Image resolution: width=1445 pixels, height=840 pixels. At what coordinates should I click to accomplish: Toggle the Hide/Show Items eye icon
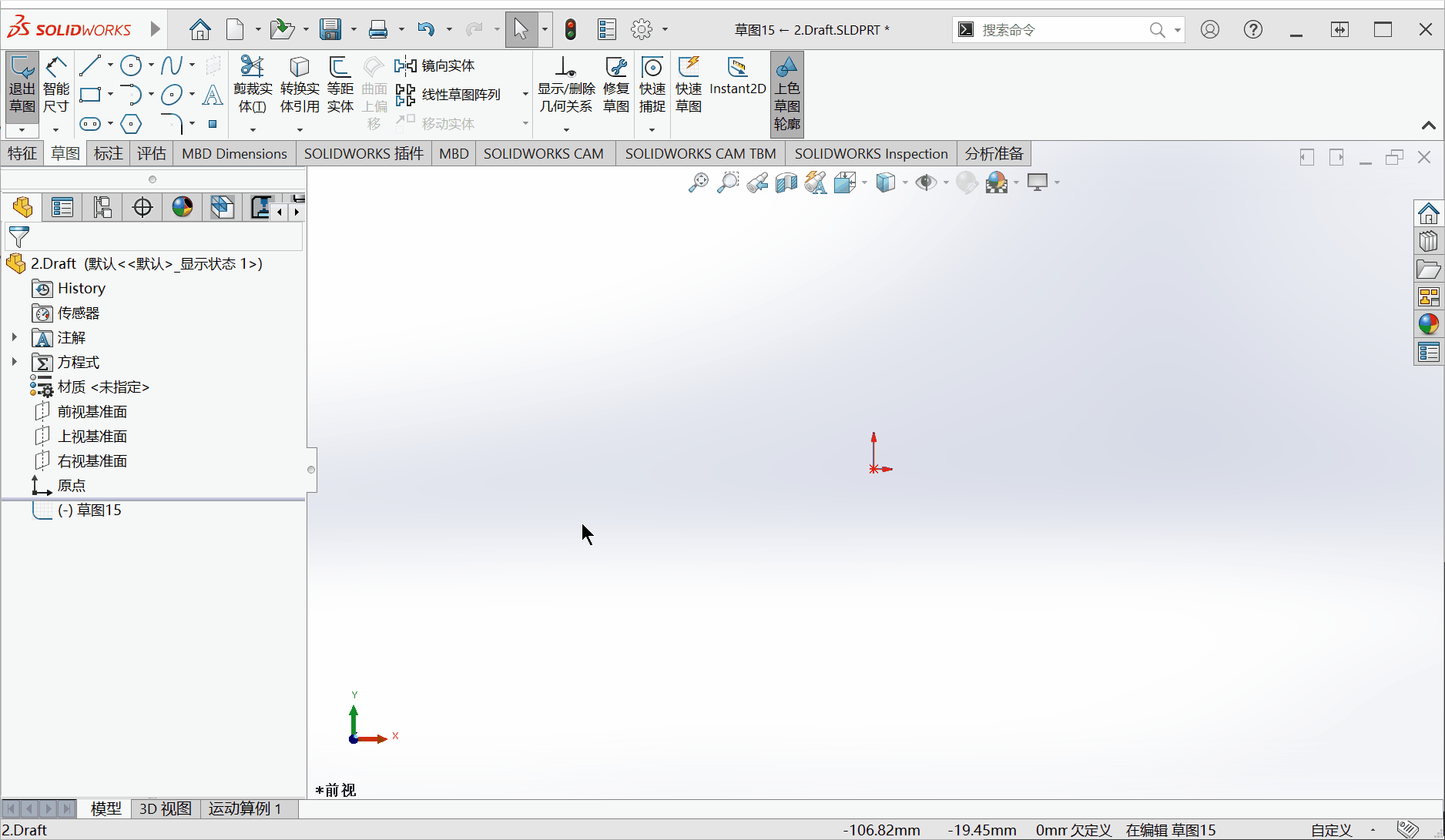point(926,182)
